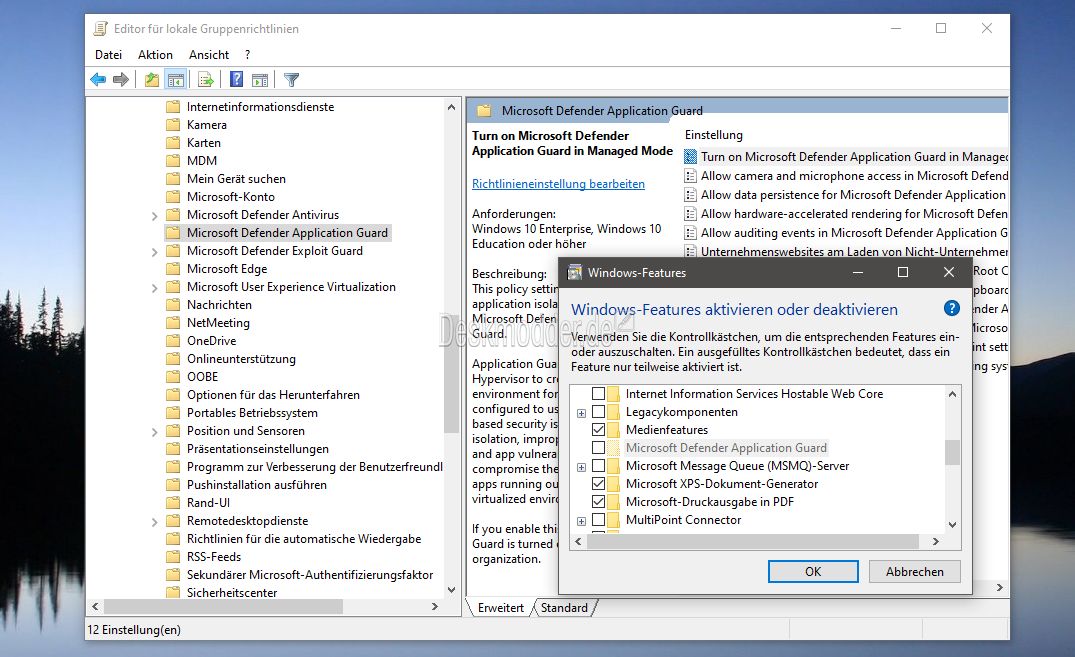Open the Aktion menu
This screenshot has width=1075, height=657.
click(156, 55)
